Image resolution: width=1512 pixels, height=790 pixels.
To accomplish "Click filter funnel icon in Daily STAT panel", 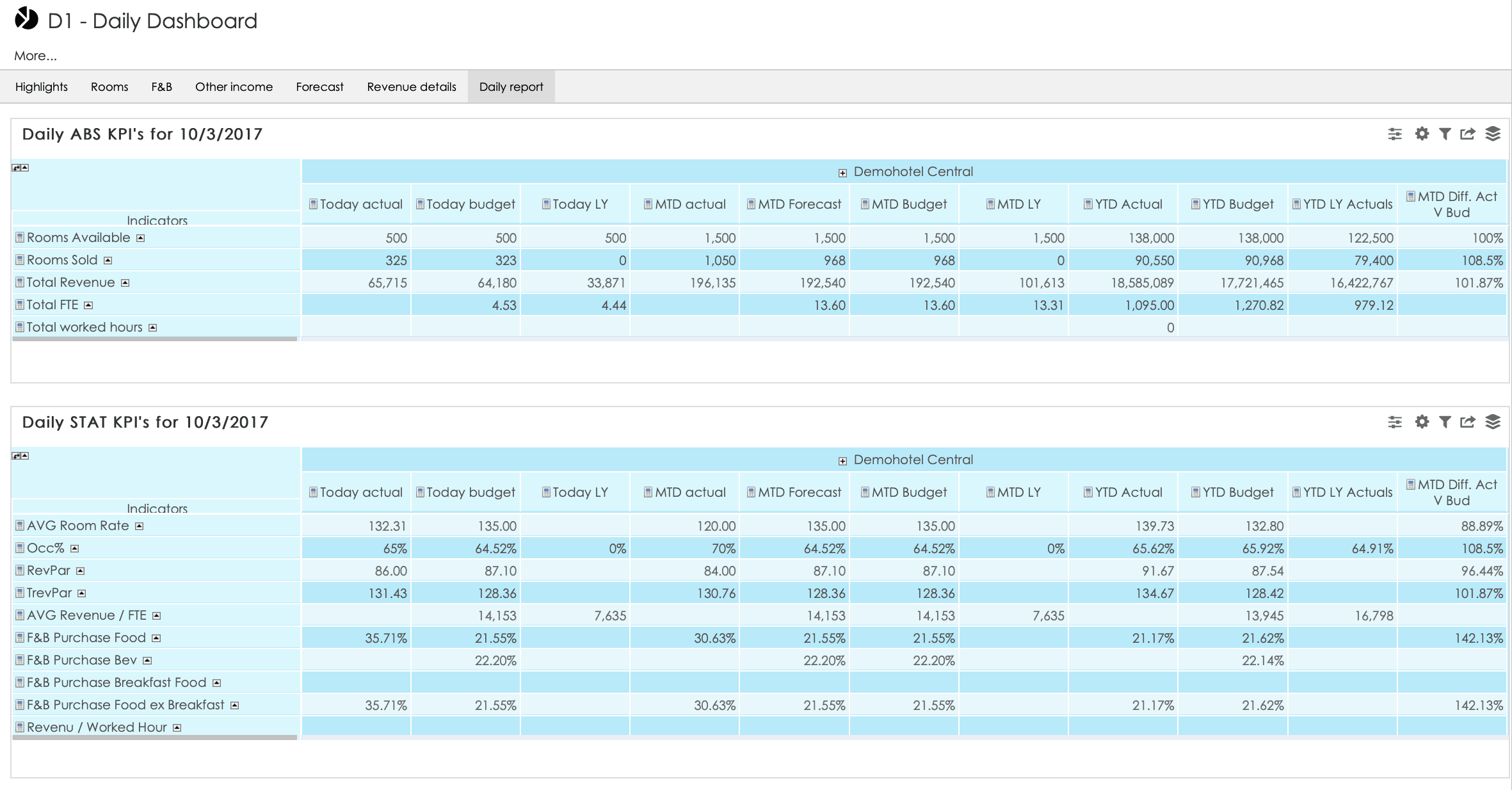I will coord(1445,422).
